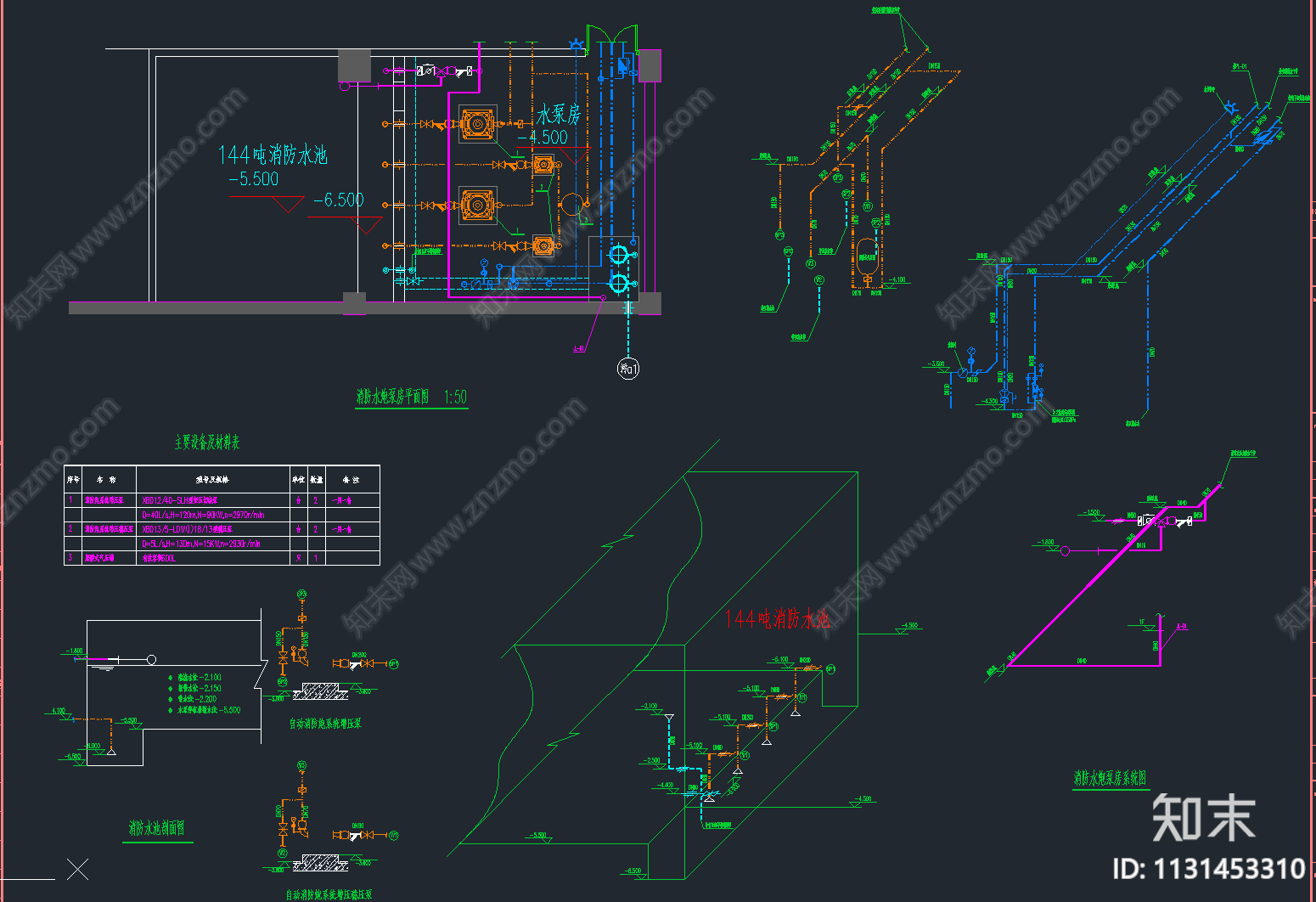Screen dimensions: 1316x902
Task: Pick the cyan "-5.500" under 144吨消防水池
Action: pyautogui.click(x=254, y=178)
